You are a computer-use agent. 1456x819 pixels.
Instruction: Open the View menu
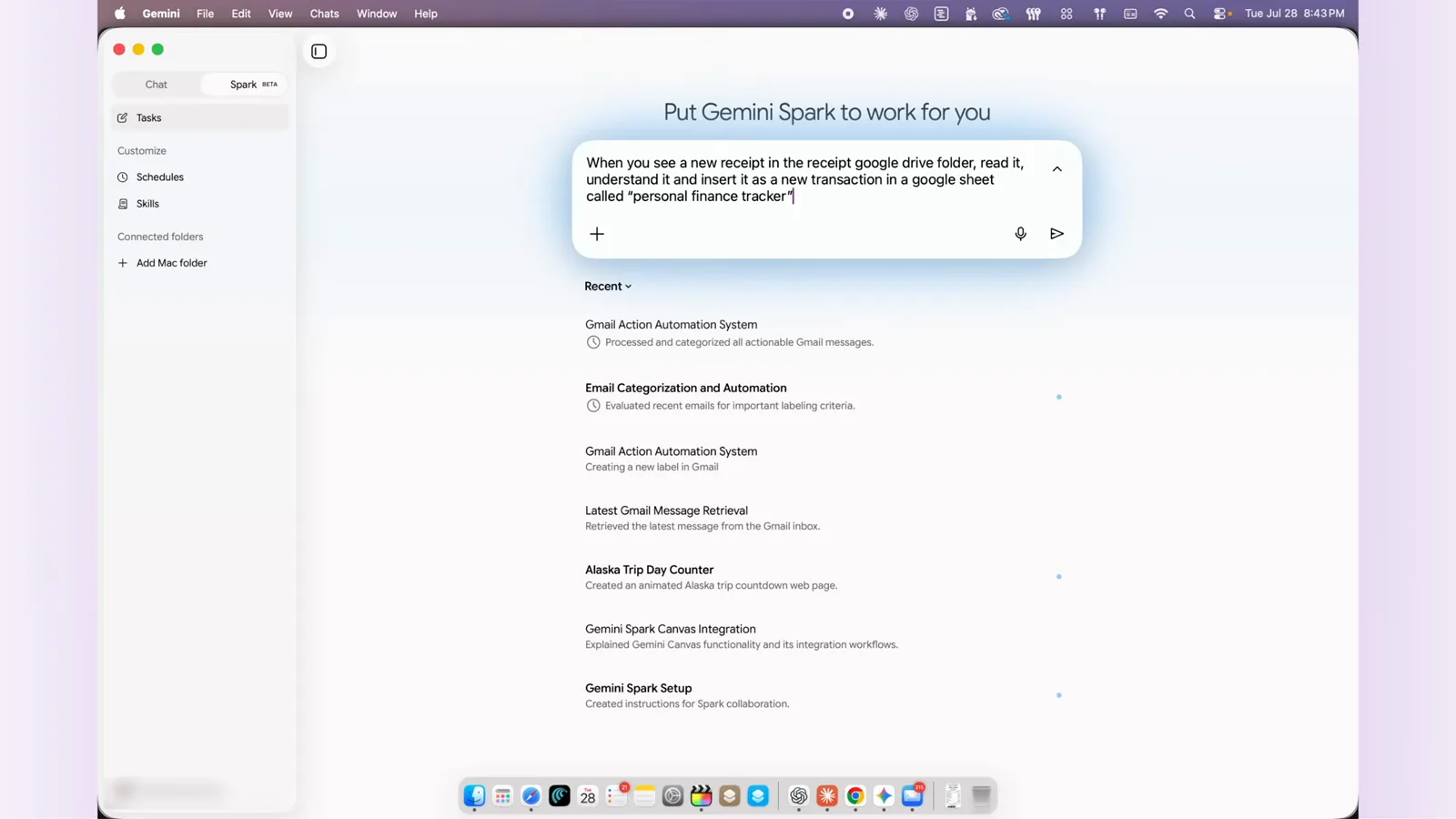click(x=280, y=14)
